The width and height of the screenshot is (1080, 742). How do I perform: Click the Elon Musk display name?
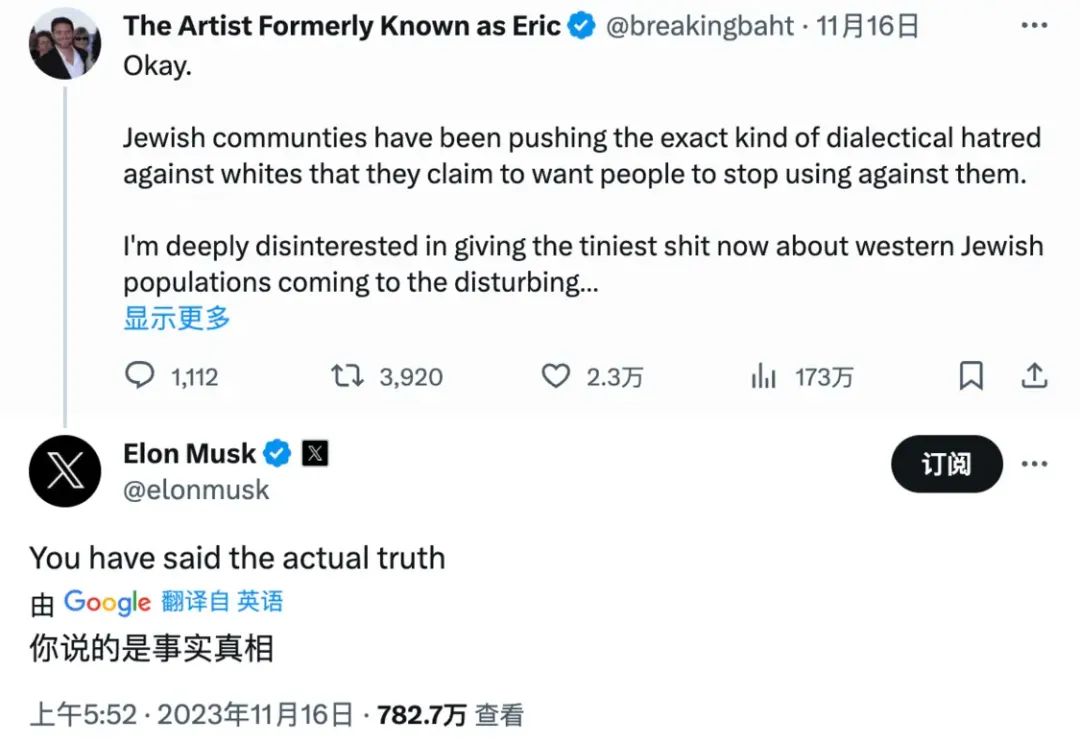coord(190,454)
